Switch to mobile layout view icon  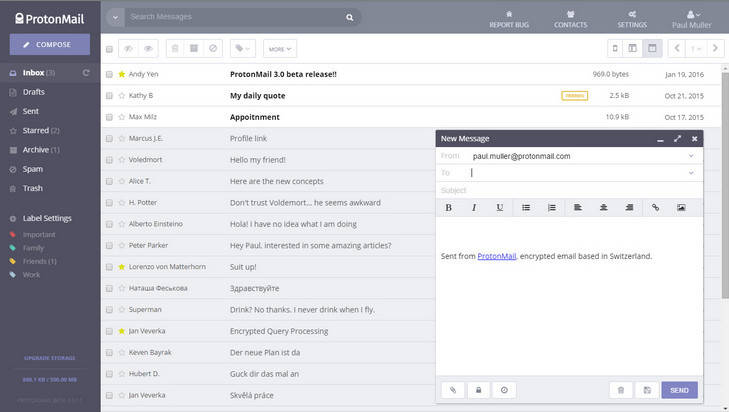(x=615, y=48)
